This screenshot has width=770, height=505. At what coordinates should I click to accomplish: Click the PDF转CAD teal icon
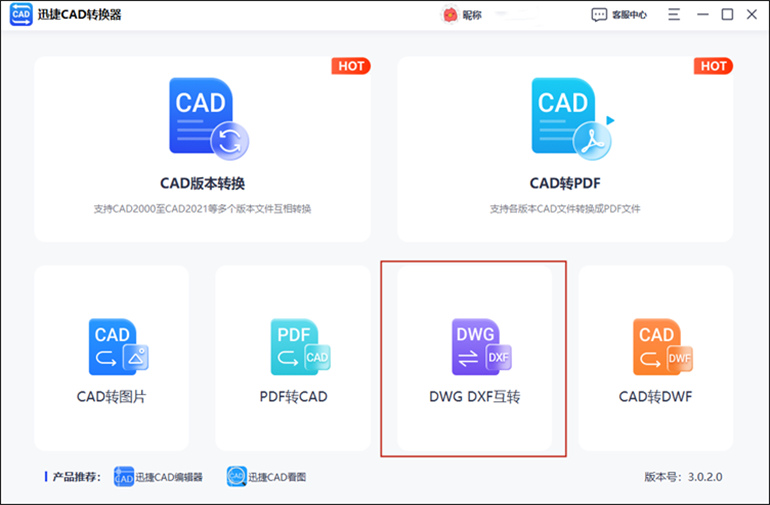301,346
